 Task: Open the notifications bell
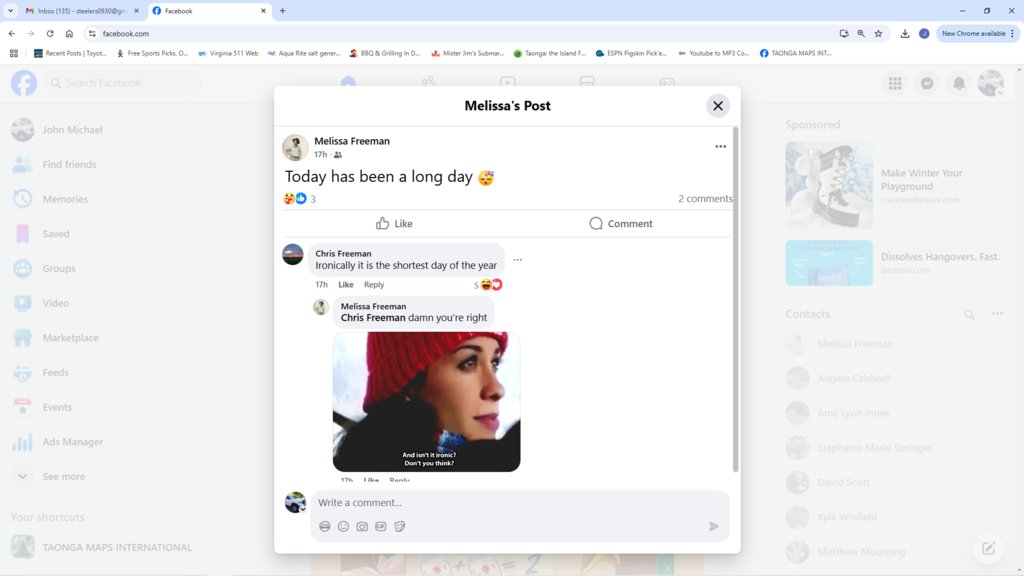[x=959, y=83]
